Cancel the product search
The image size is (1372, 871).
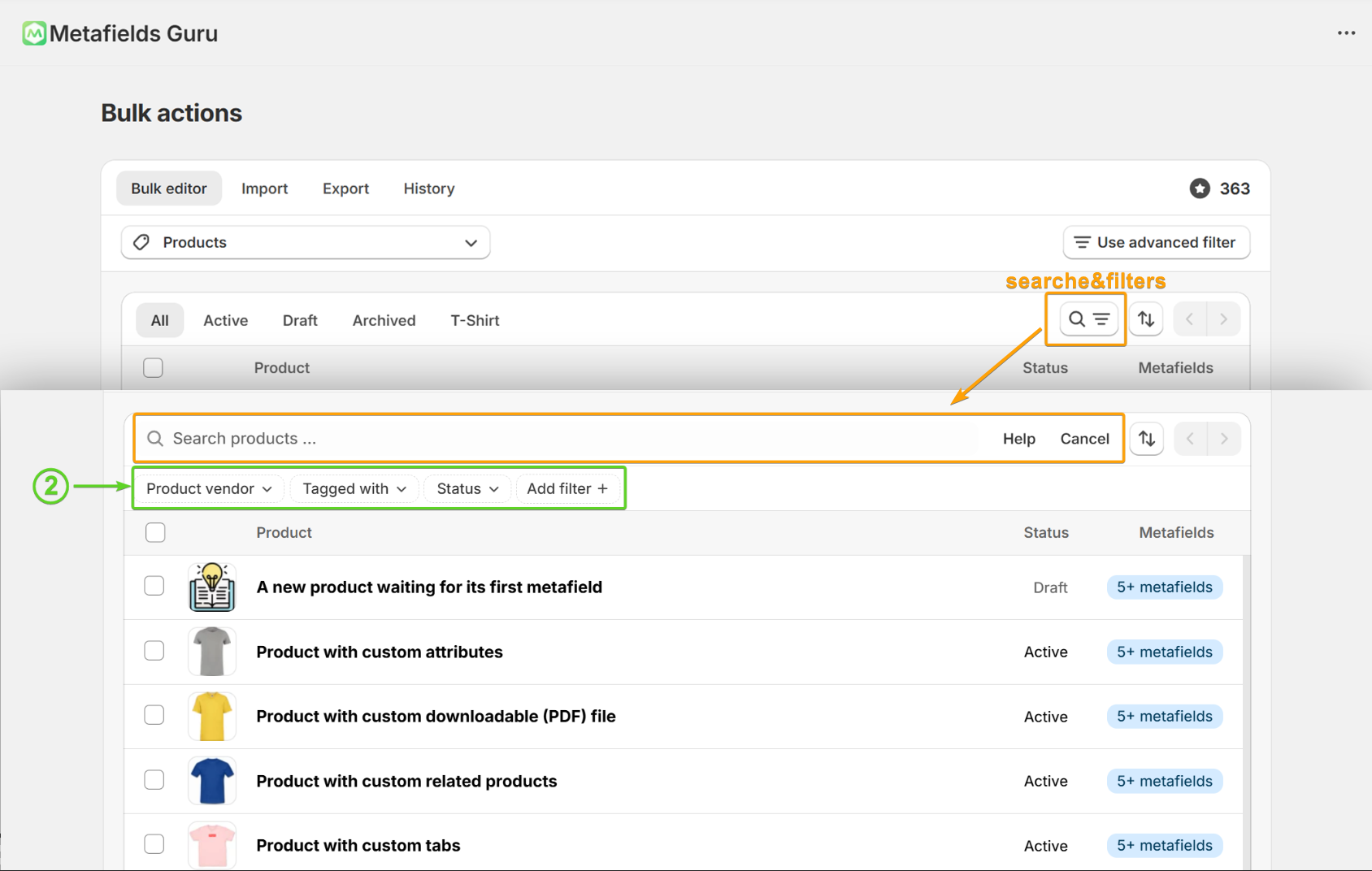point(1084,439)
